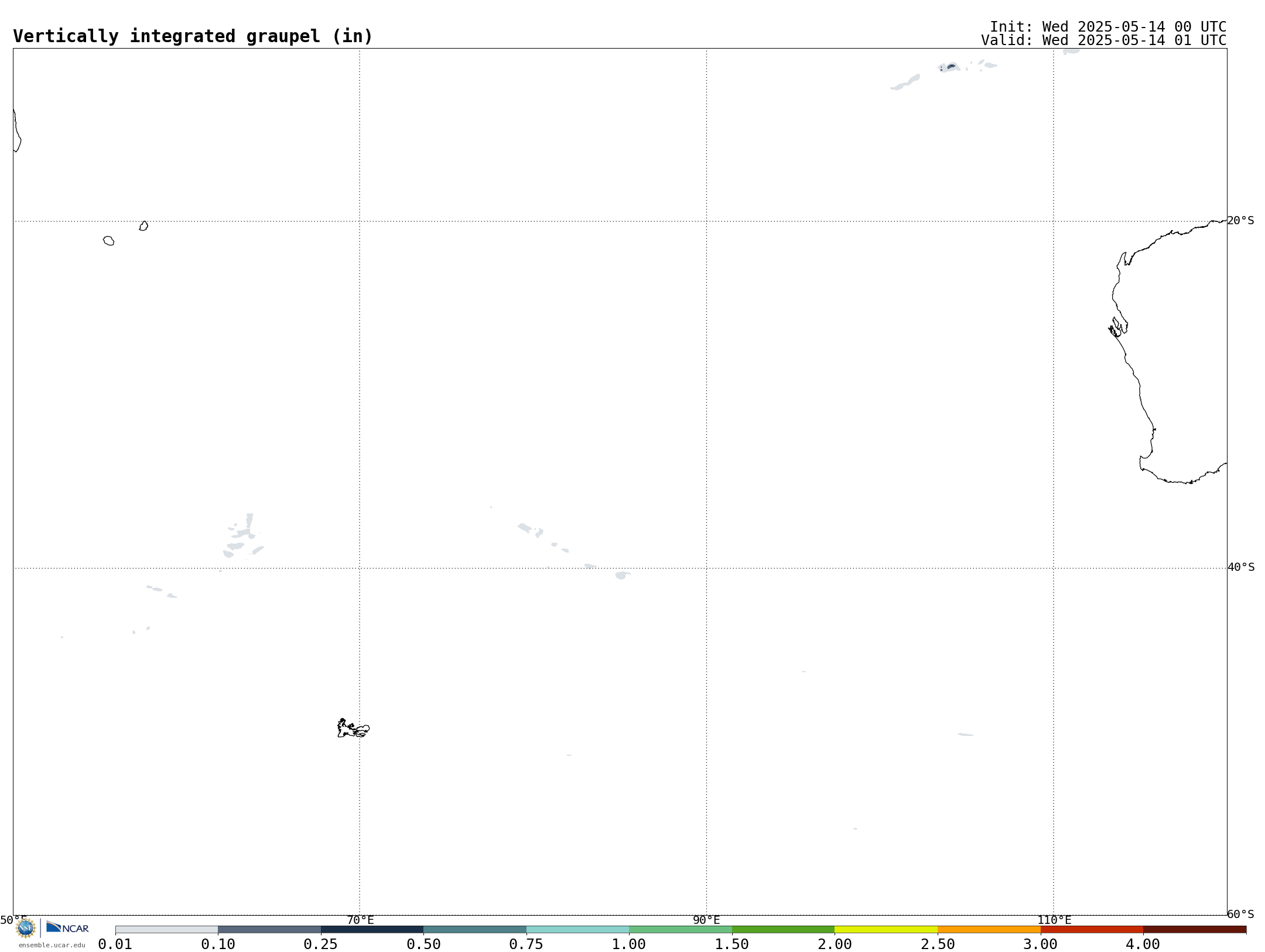The width and height of the screenshot is (1265, 952).
Task: Click the light green 1.00 color swatch
Action: pyautogui.click(x=681, y=929)
